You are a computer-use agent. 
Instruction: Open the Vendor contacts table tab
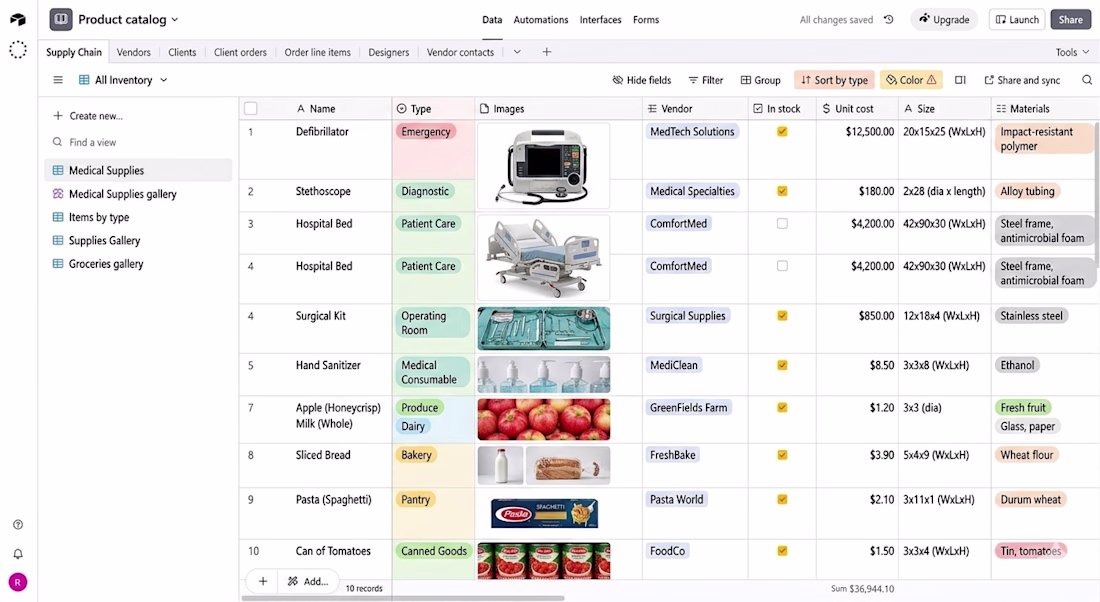[x=460, y=52]
